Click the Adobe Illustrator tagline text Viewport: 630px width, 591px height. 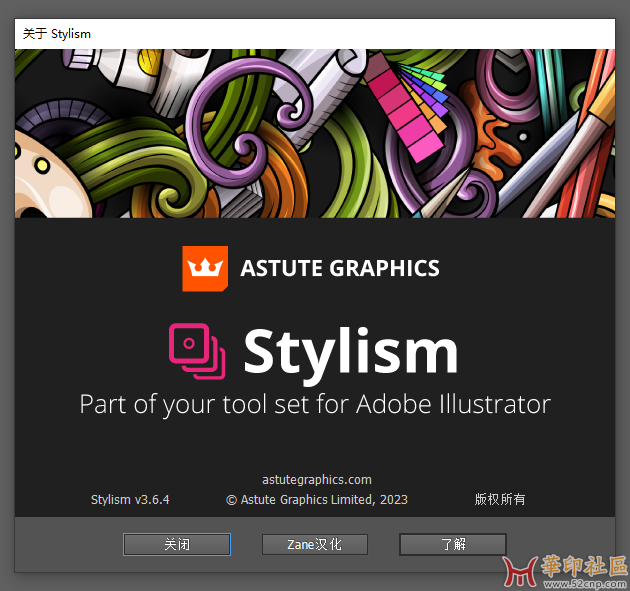315,405
